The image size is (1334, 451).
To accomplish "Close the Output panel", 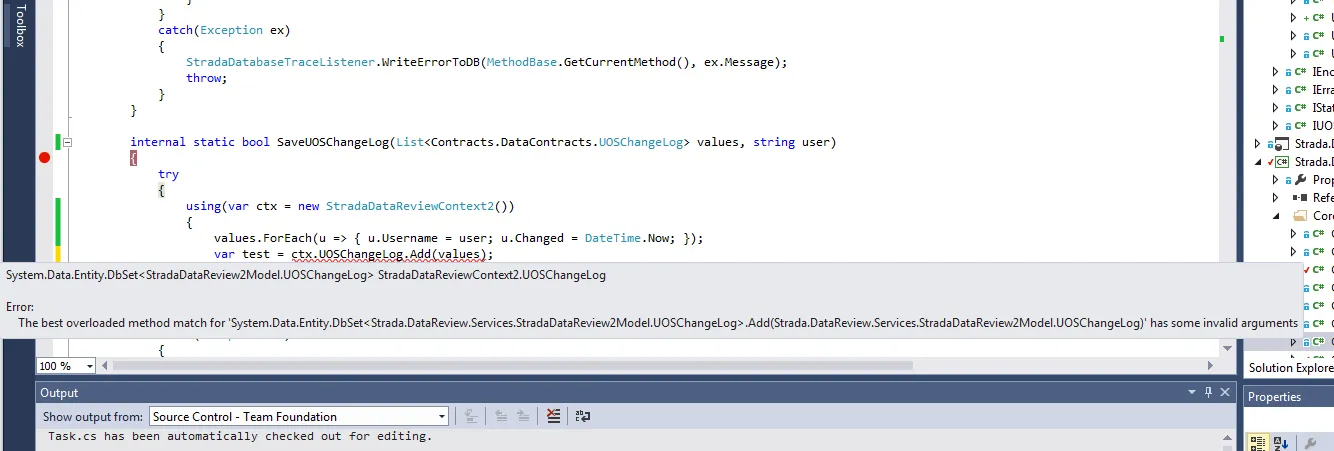I will 1227,393.
